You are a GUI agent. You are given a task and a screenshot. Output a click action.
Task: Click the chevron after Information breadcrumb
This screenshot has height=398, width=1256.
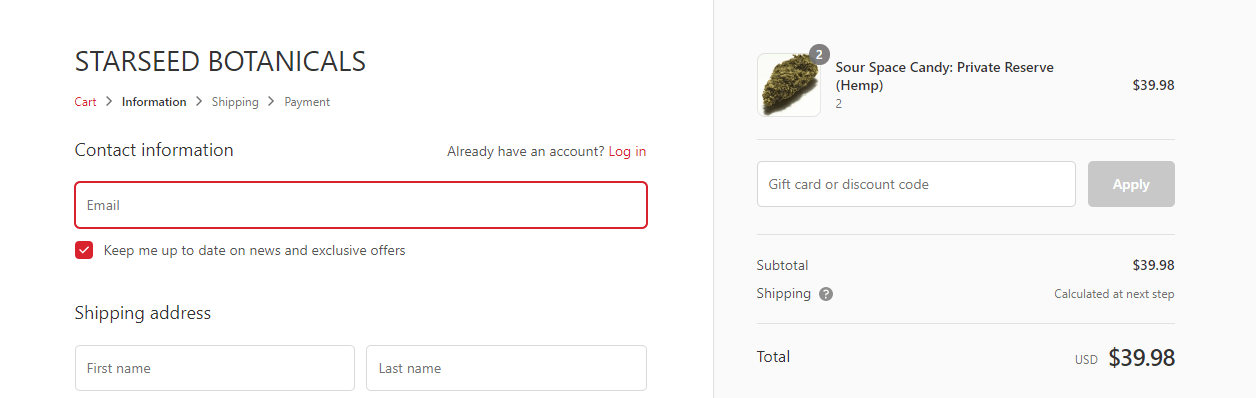(199, 102)
